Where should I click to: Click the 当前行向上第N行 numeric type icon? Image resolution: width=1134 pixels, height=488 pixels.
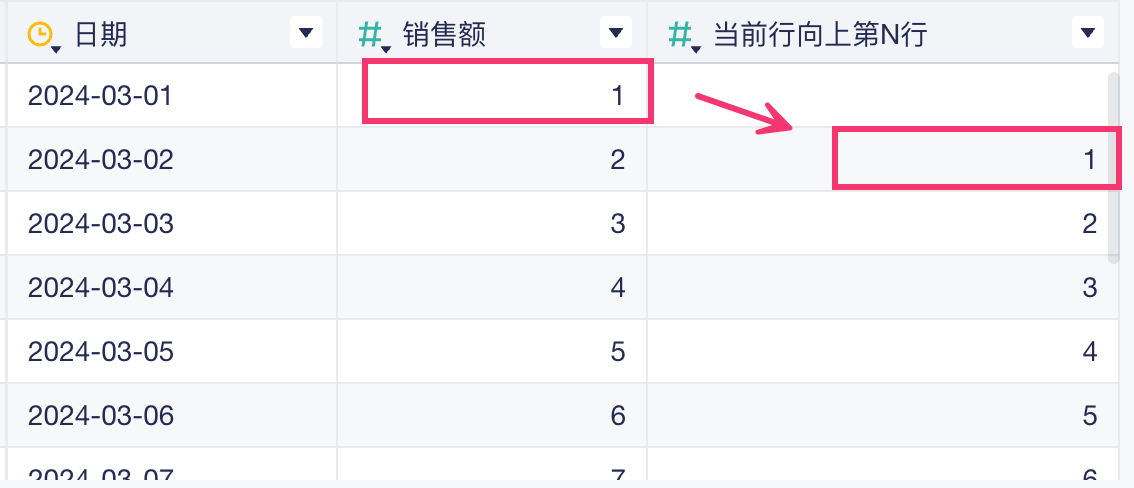681,36
